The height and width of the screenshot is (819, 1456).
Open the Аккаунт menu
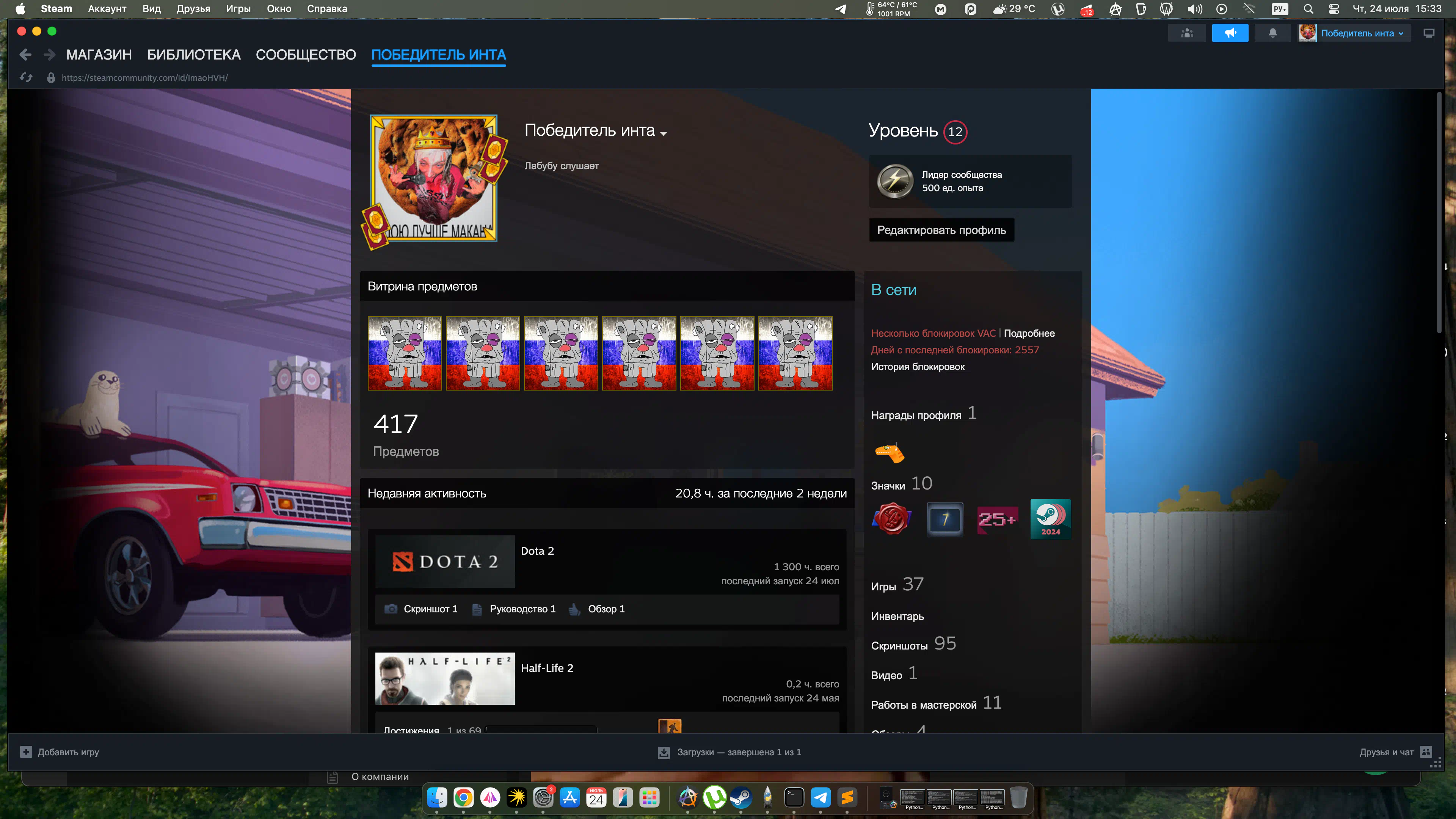107,9
